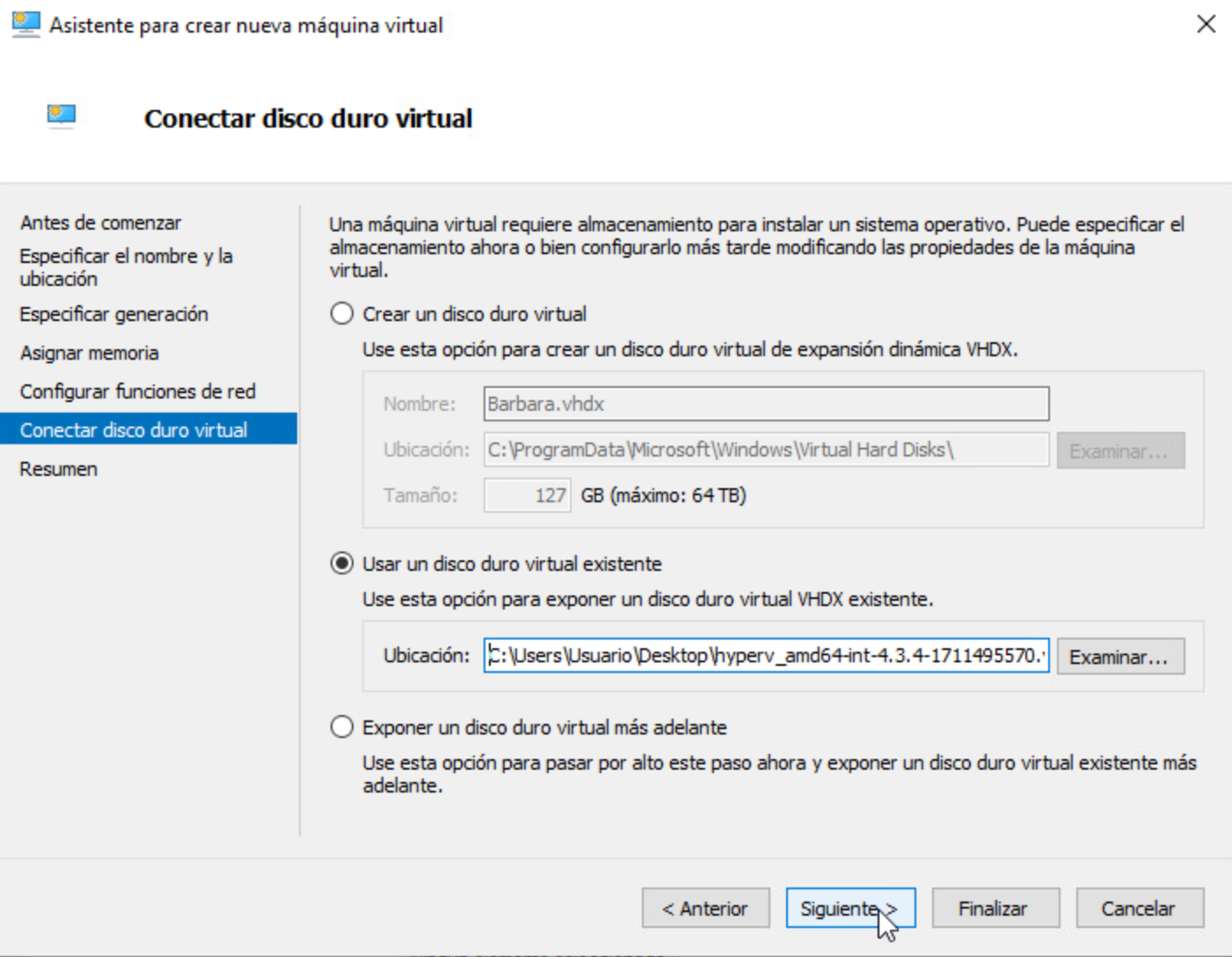Select the 'Especificar generación' step
1232x957 pixels.
pos(113,314)
